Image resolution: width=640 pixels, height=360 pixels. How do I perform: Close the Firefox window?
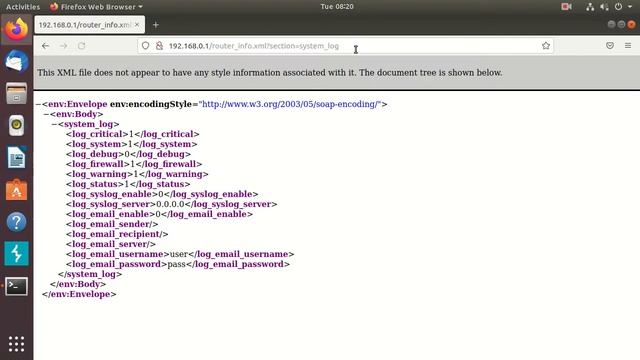click(631, 24)
